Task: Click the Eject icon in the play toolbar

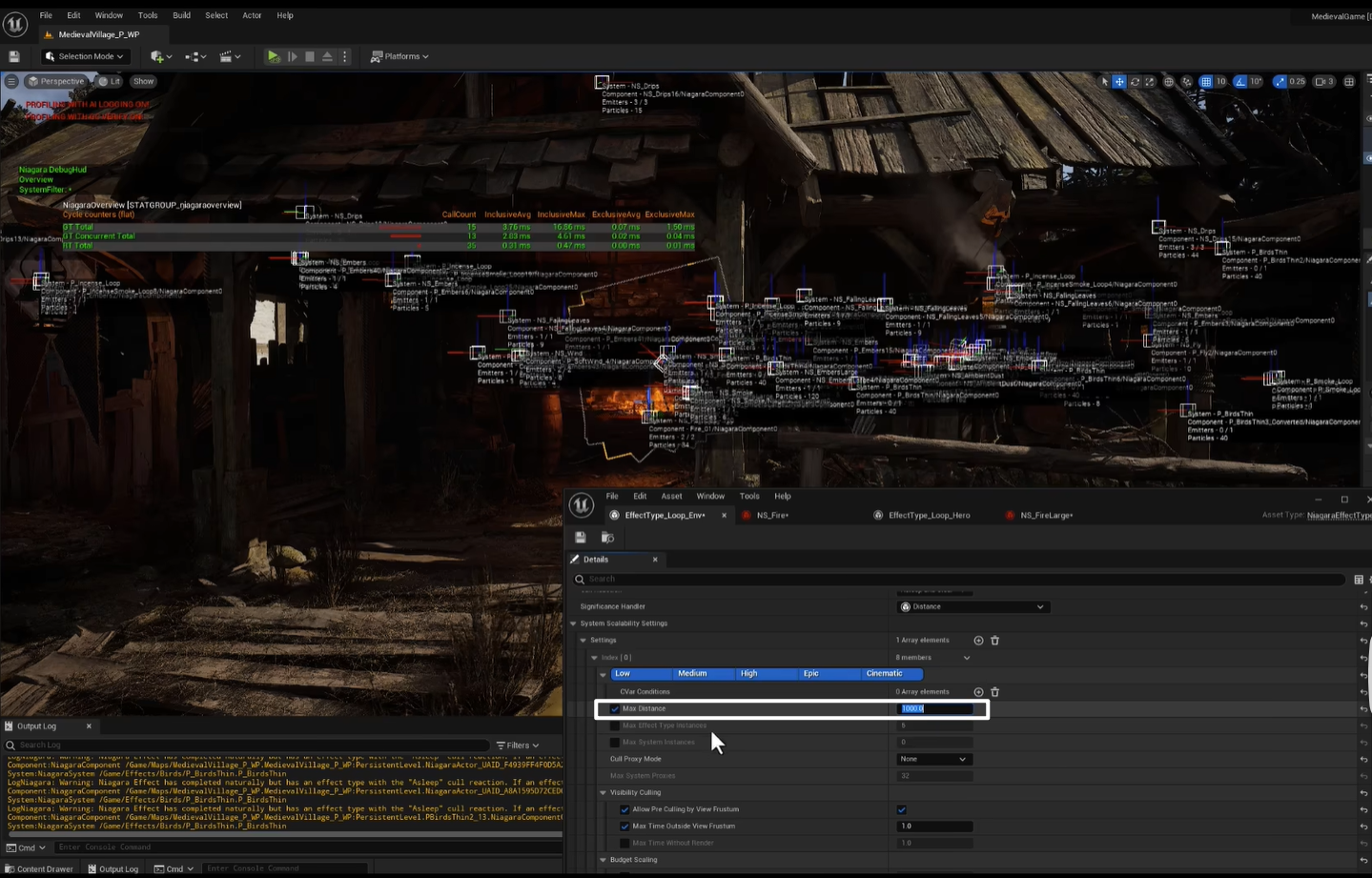Action: pyautogui.click(x=327, y=57)
